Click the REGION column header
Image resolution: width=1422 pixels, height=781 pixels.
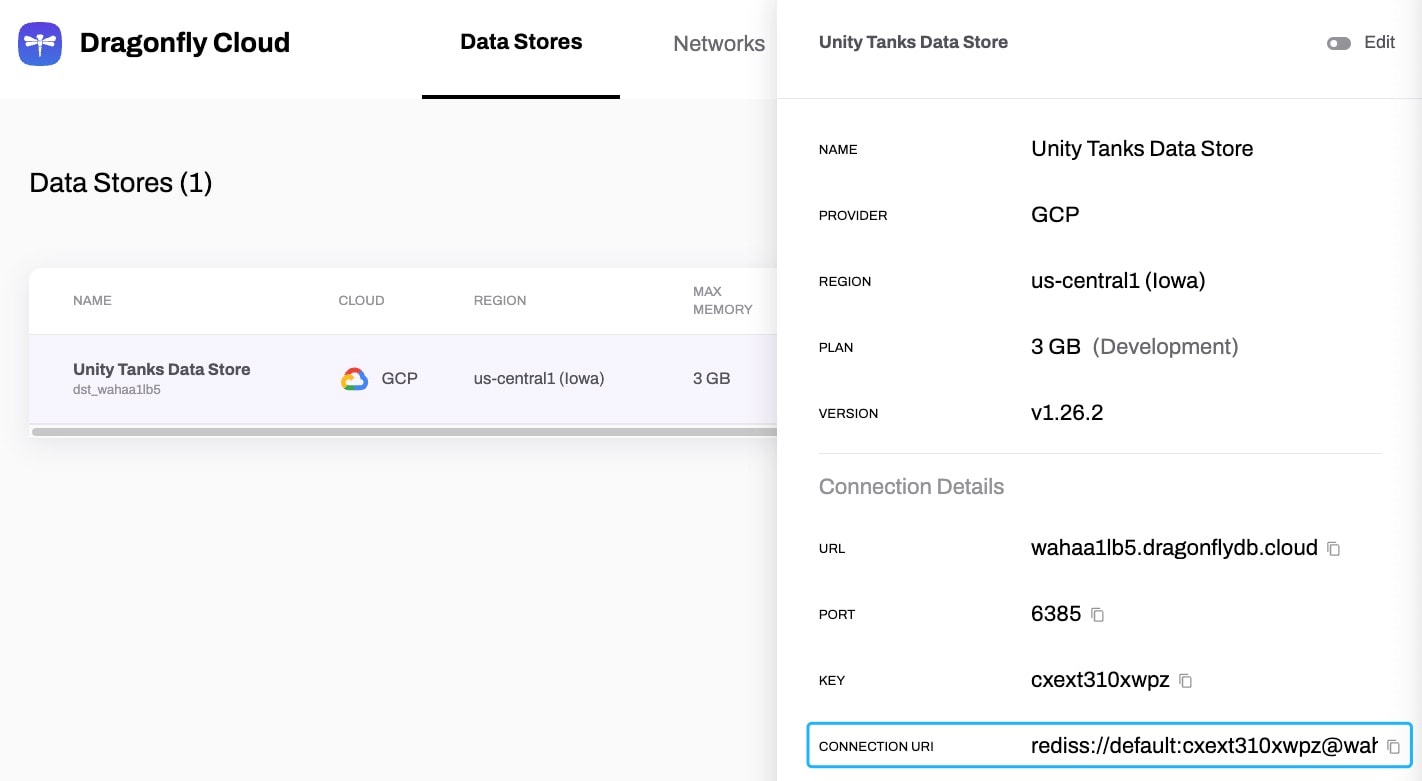pos(500,301)
